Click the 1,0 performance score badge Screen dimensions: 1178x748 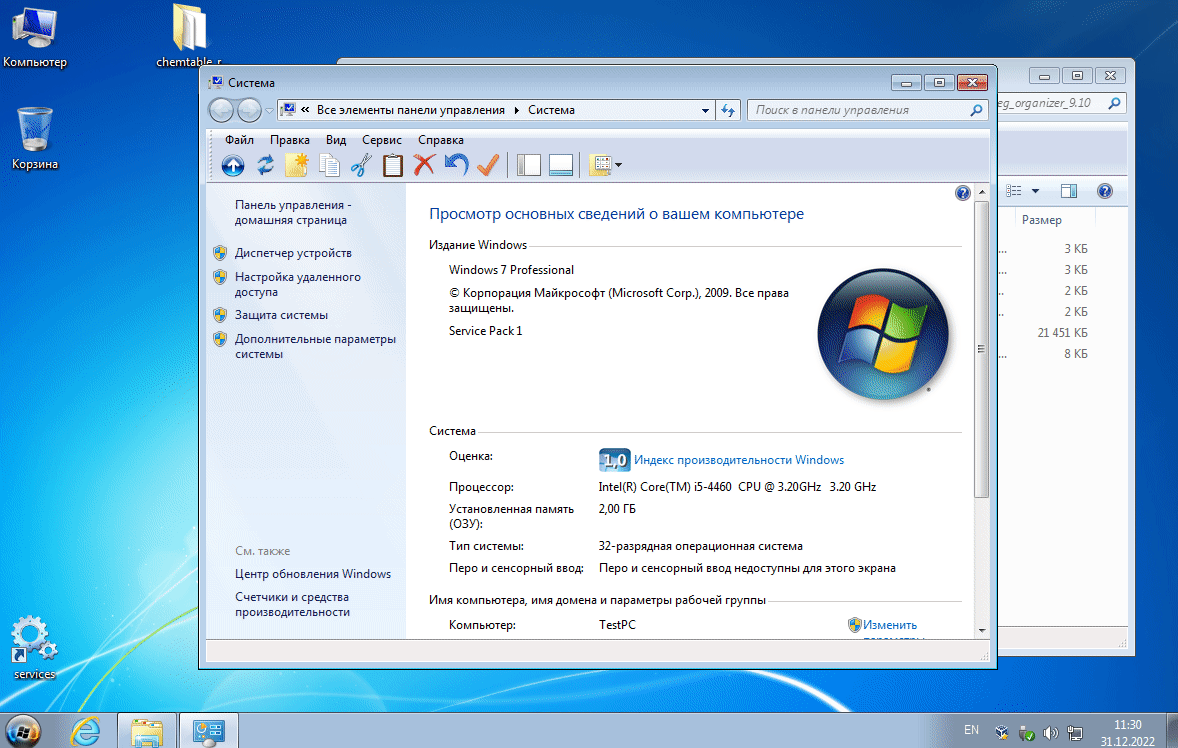pyautogui.click(x=615, y=460)
